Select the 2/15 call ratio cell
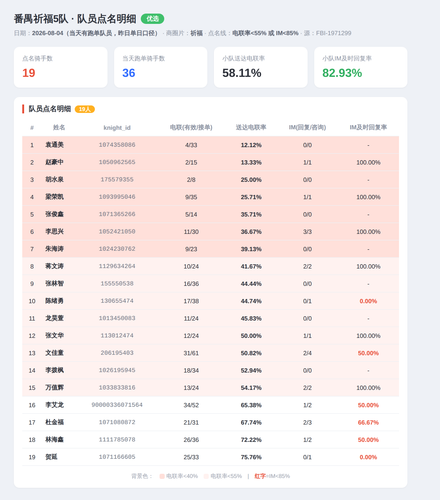 [x=191, y=162]
